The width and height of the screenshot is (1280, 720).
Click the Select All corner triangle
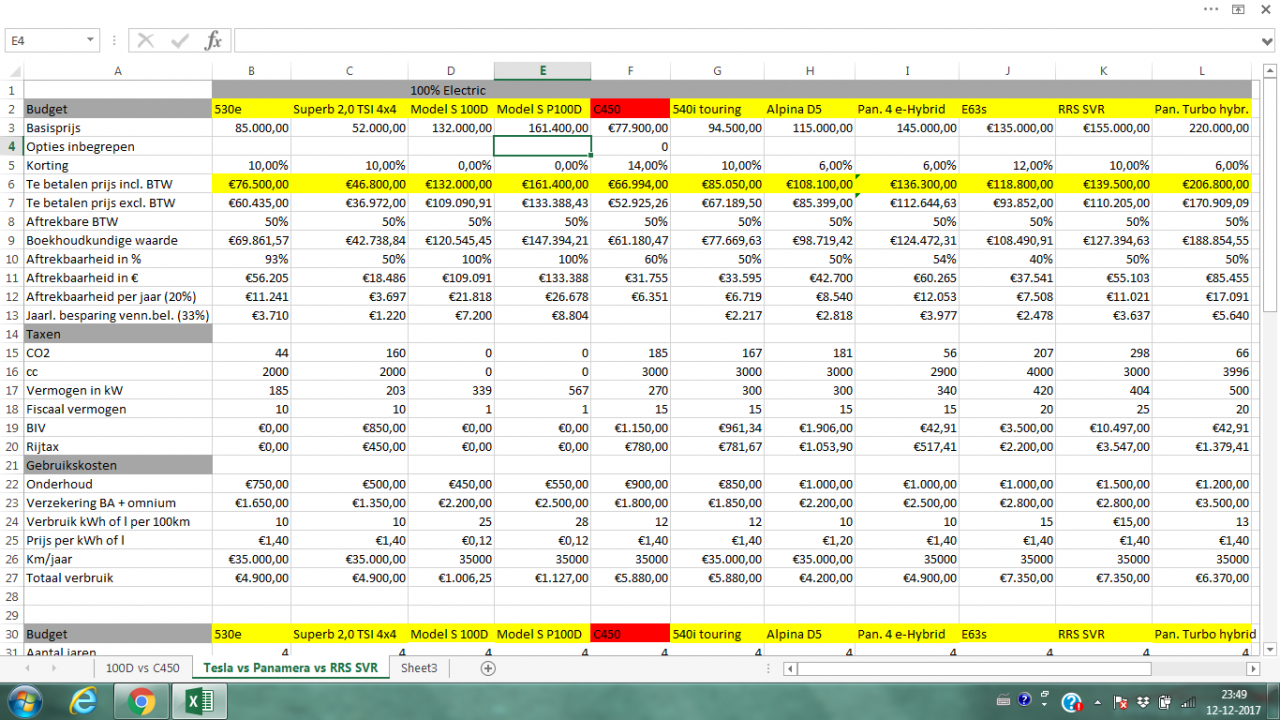tap(12, 71)
